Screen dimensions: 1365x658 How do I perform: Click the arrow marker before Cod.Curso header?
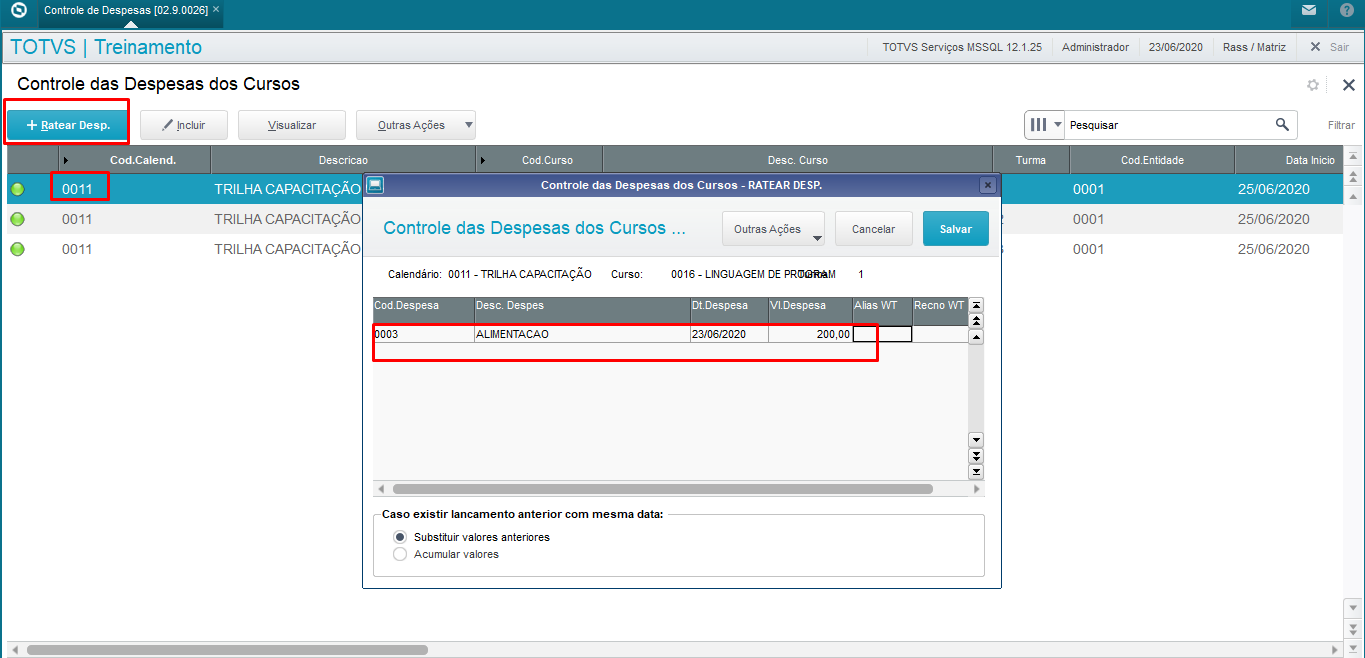[483, 160]
